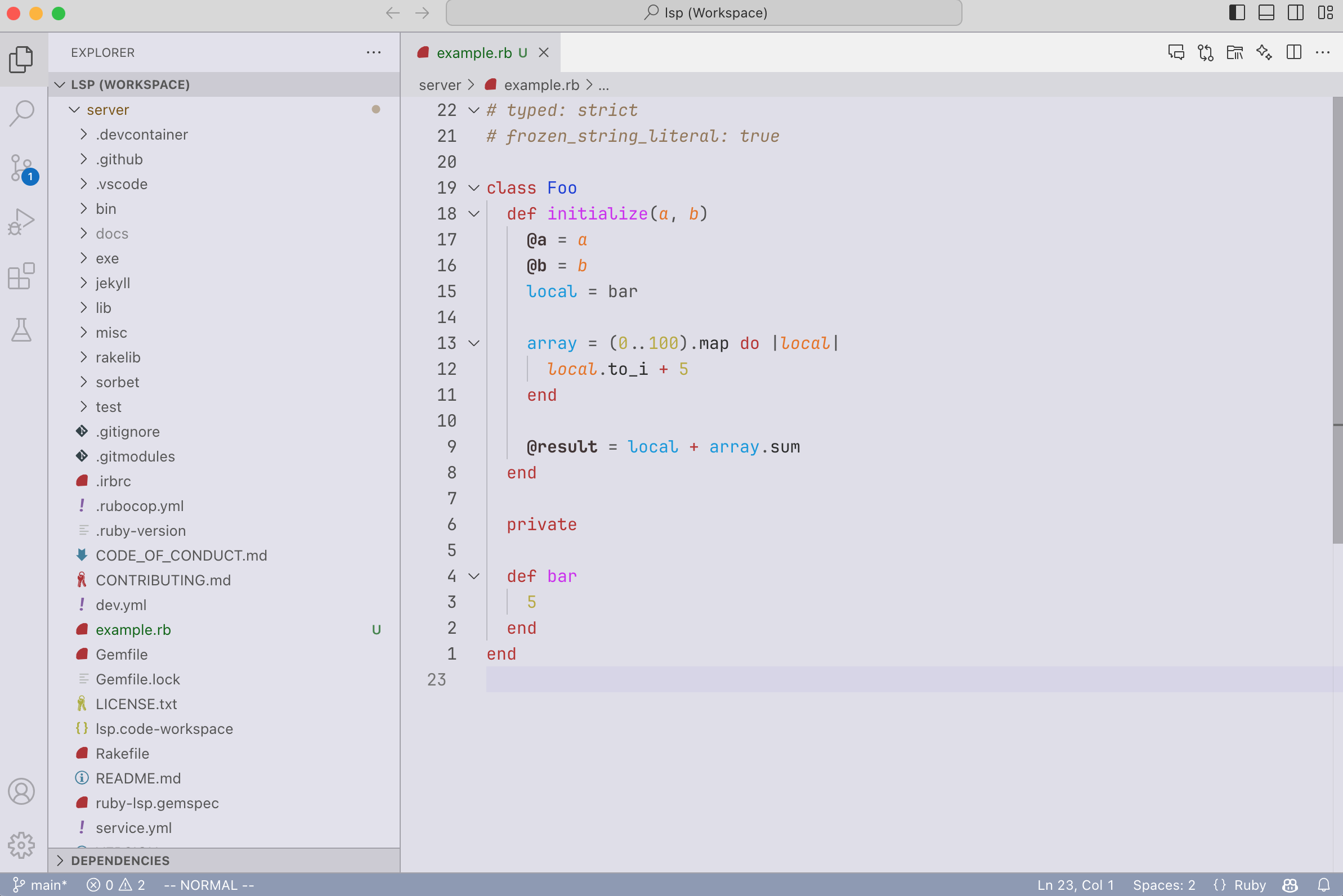Open .gitignore file
The height and width of the screenshot is (896, 1343).
224,432
